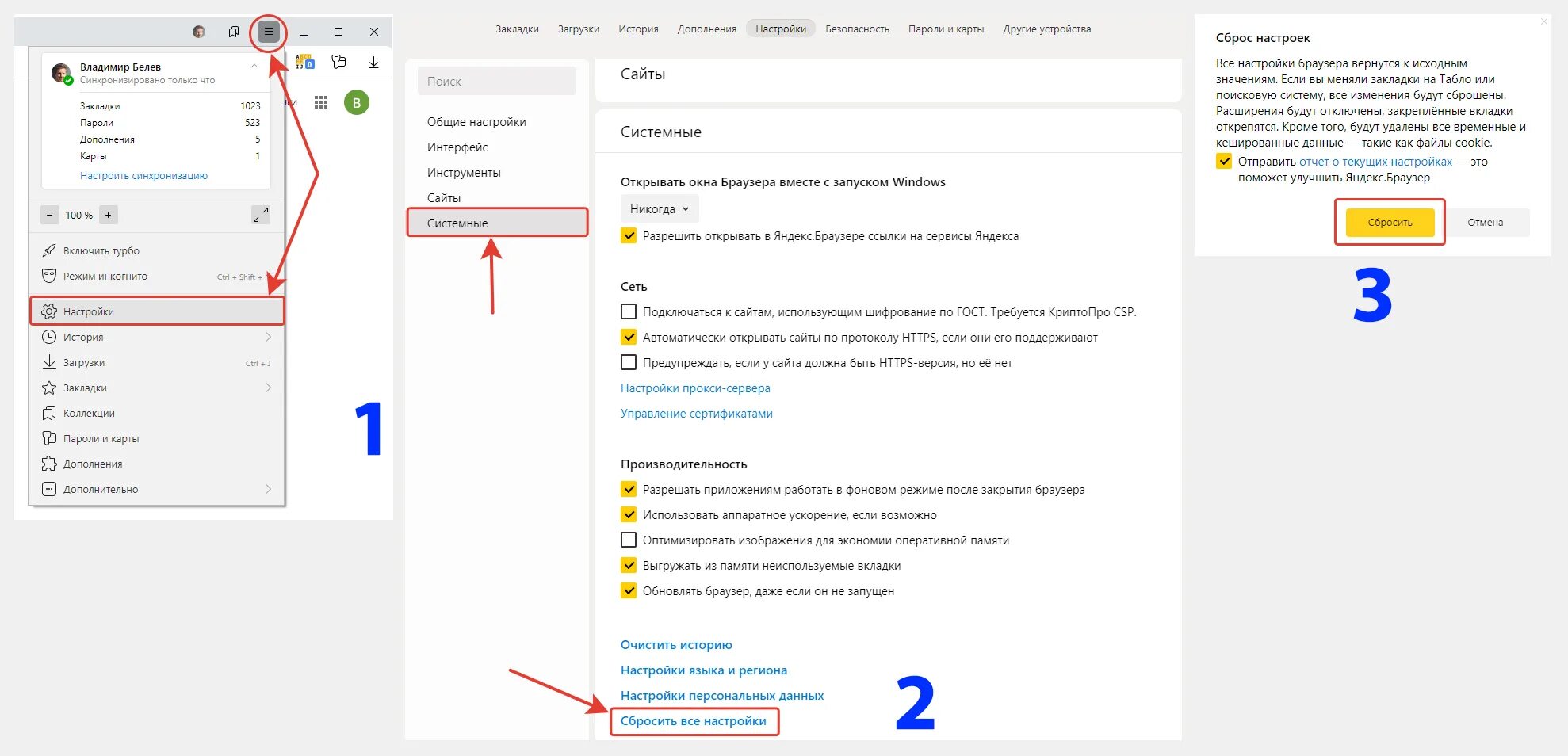Open Управление сертификатами link

point(696,413)
